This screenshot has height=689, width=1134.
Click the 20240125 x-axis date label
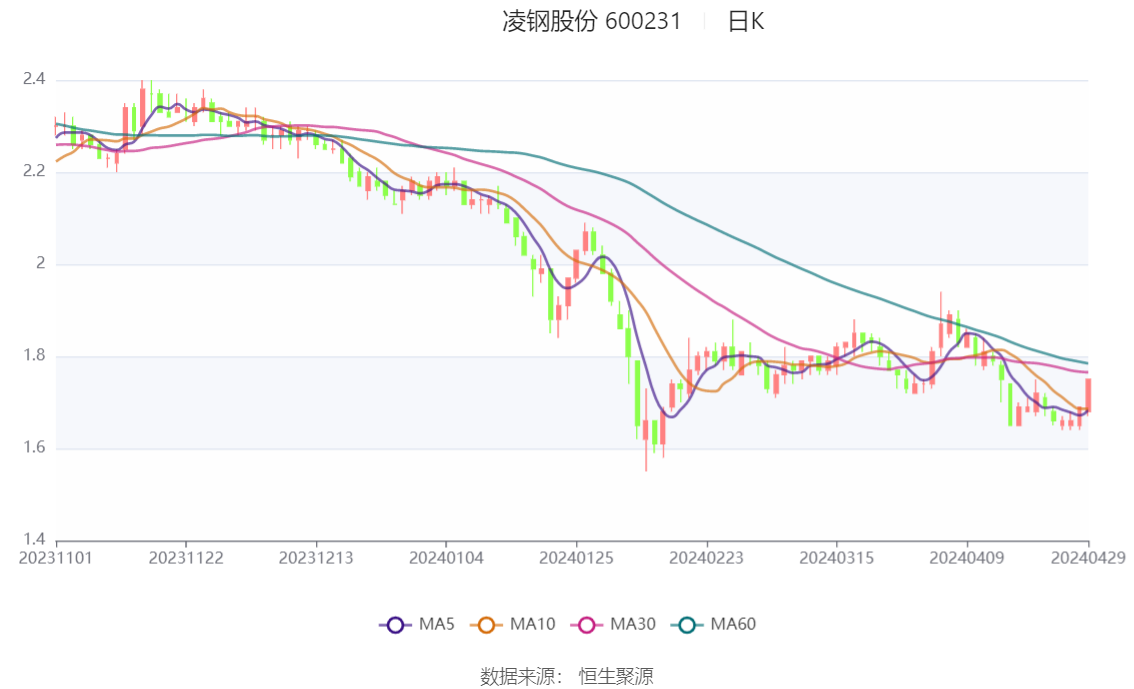click(576, 558)
